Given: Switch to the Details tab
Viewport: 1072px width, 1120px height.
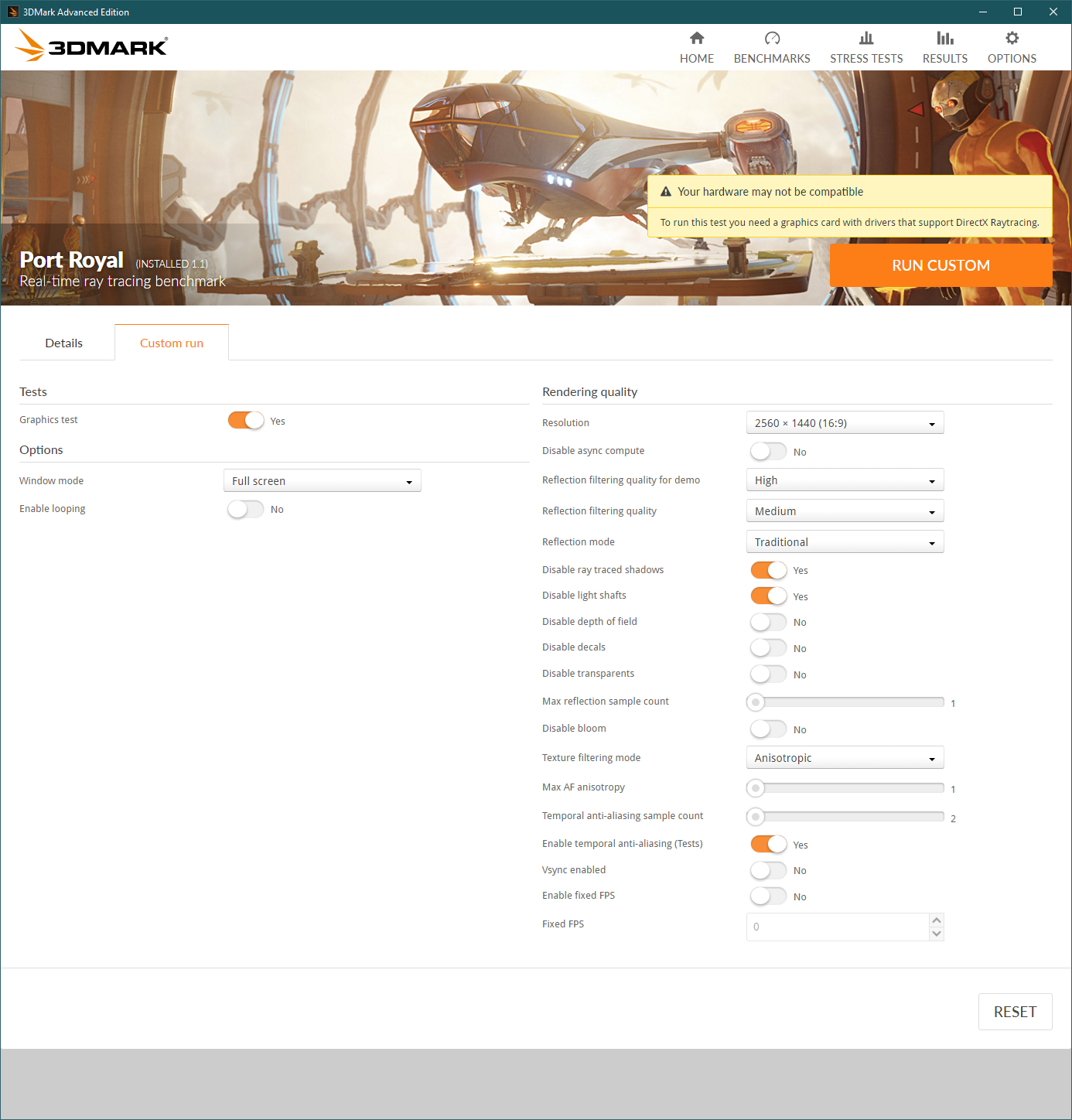Looking at the screenshot, I should point(63,343).
